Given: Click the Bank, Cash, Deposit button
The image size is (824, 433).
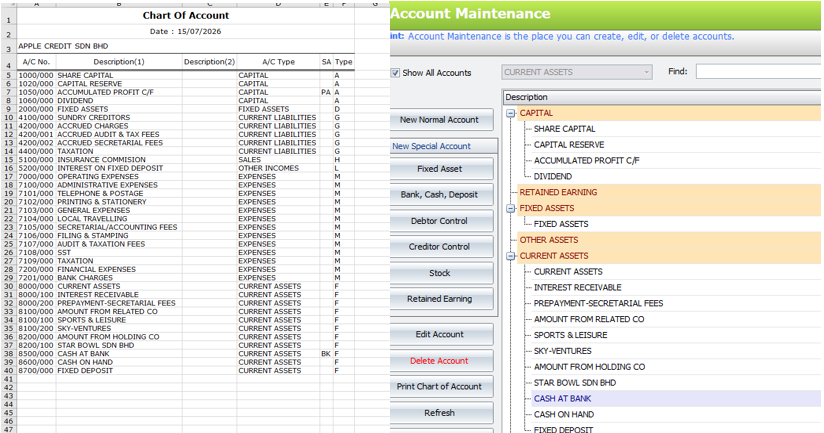Looking at the screenshot, I should (439, 194).
